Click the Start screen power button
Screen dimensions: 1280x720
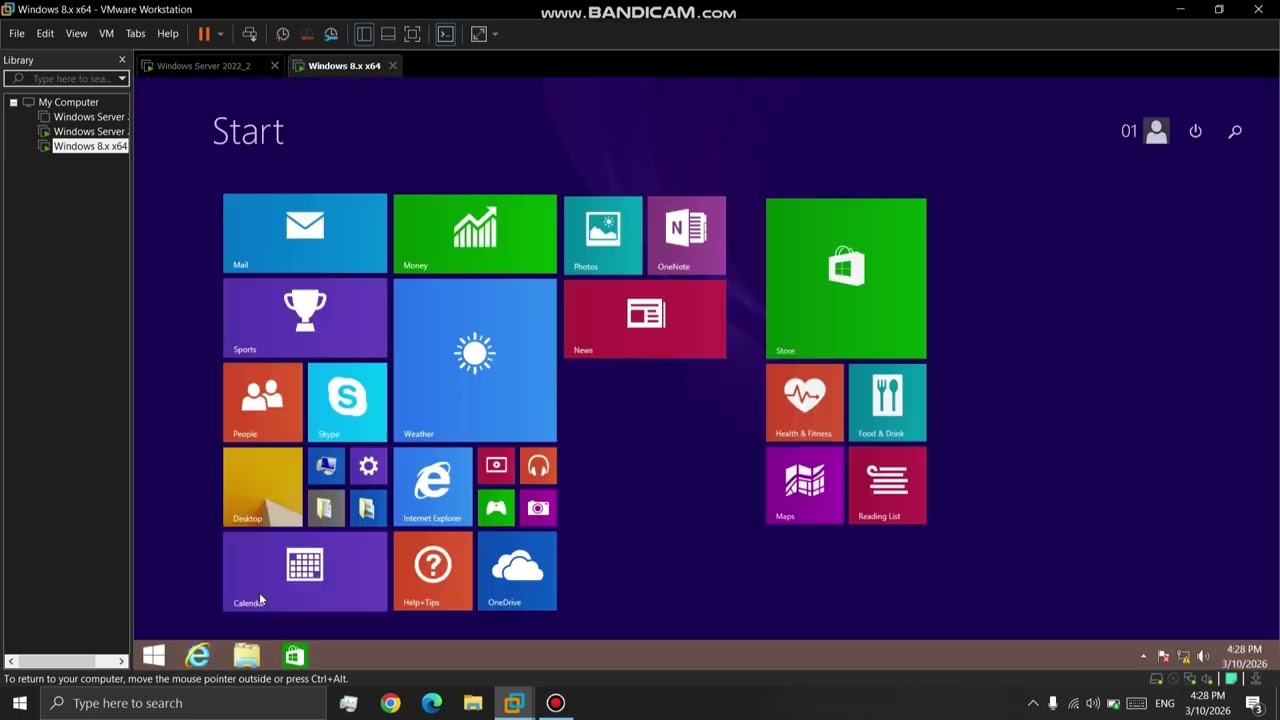[x=1195, y=131]
